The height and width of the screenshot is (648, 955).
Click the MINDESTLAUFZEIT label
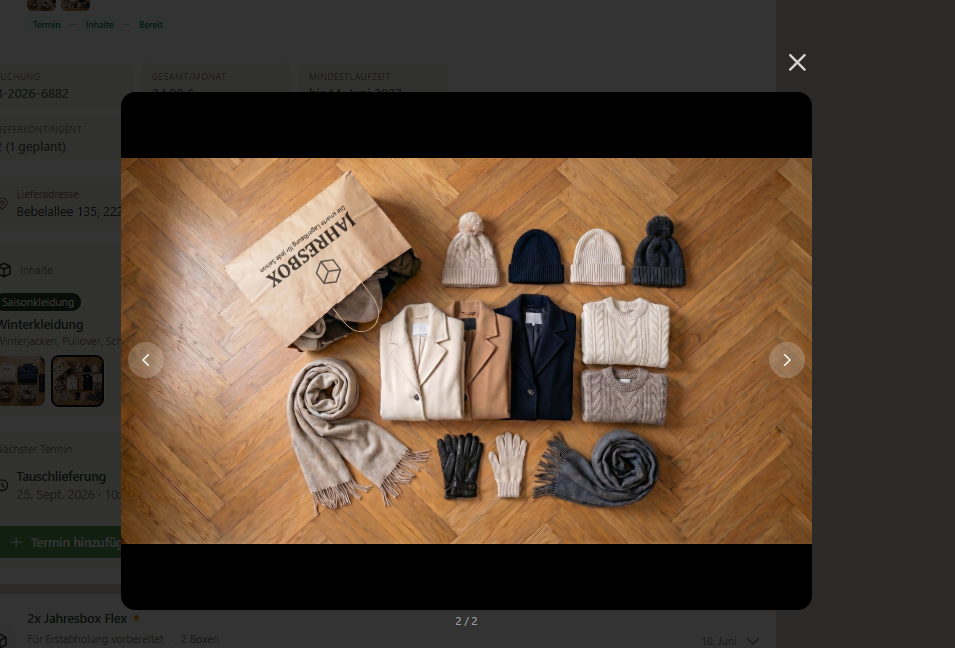[x=350, y=77]
